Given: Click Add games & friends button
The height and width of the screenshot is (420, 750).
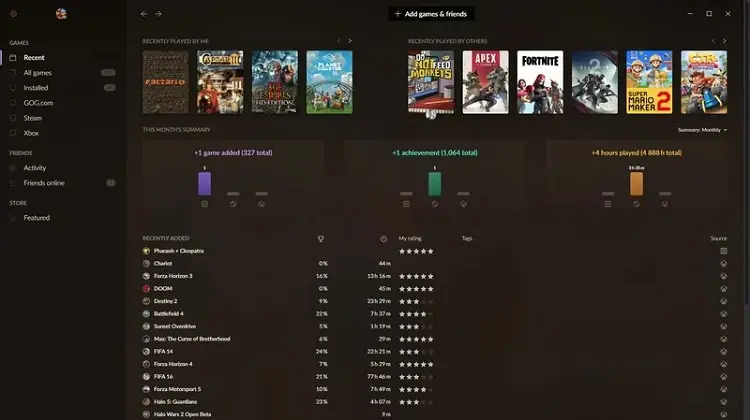Looking at the screenshot, I should [431, 14].
